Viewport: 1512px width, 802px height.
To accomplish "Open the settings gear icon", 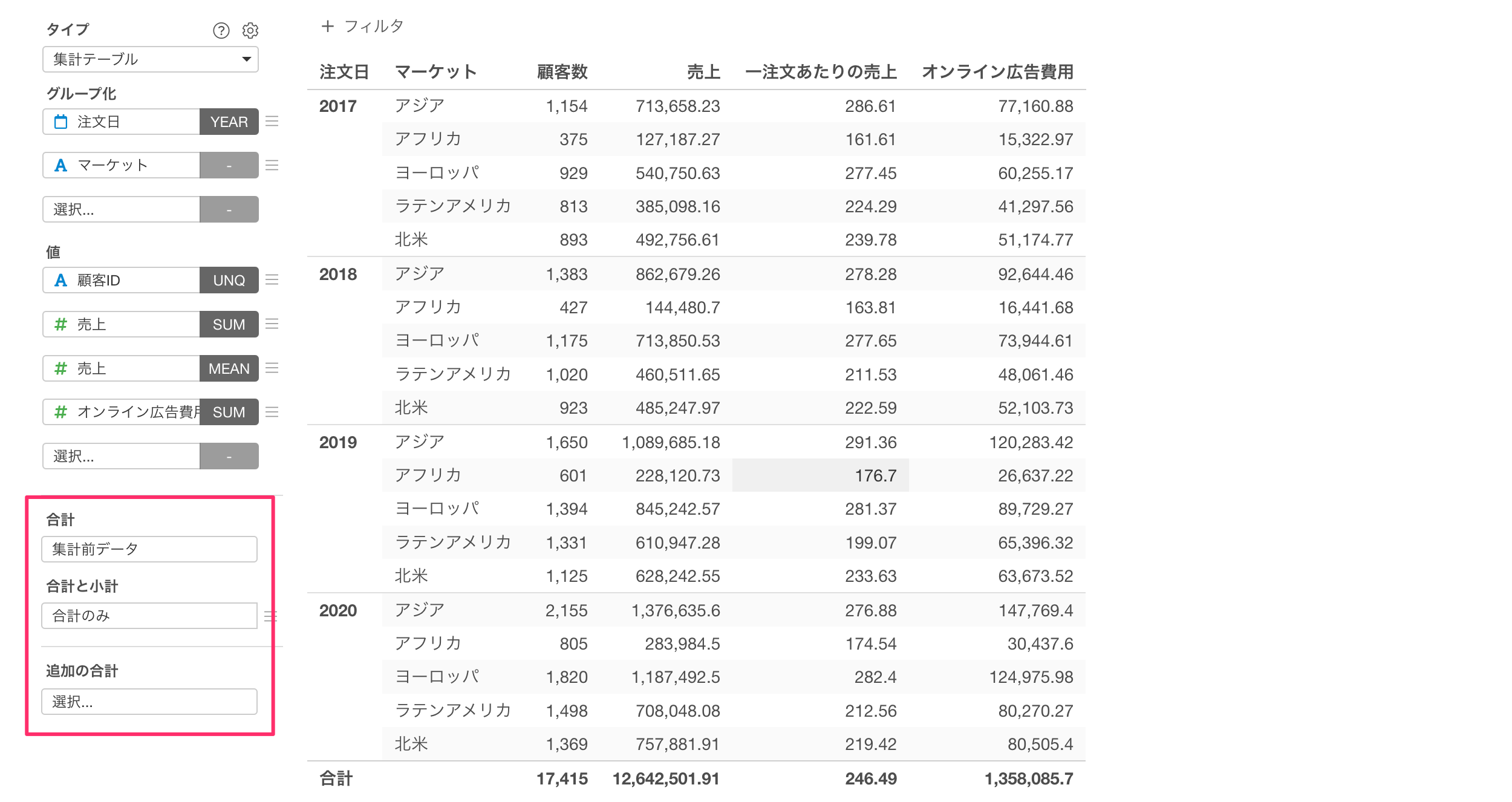I will point(250,30).
